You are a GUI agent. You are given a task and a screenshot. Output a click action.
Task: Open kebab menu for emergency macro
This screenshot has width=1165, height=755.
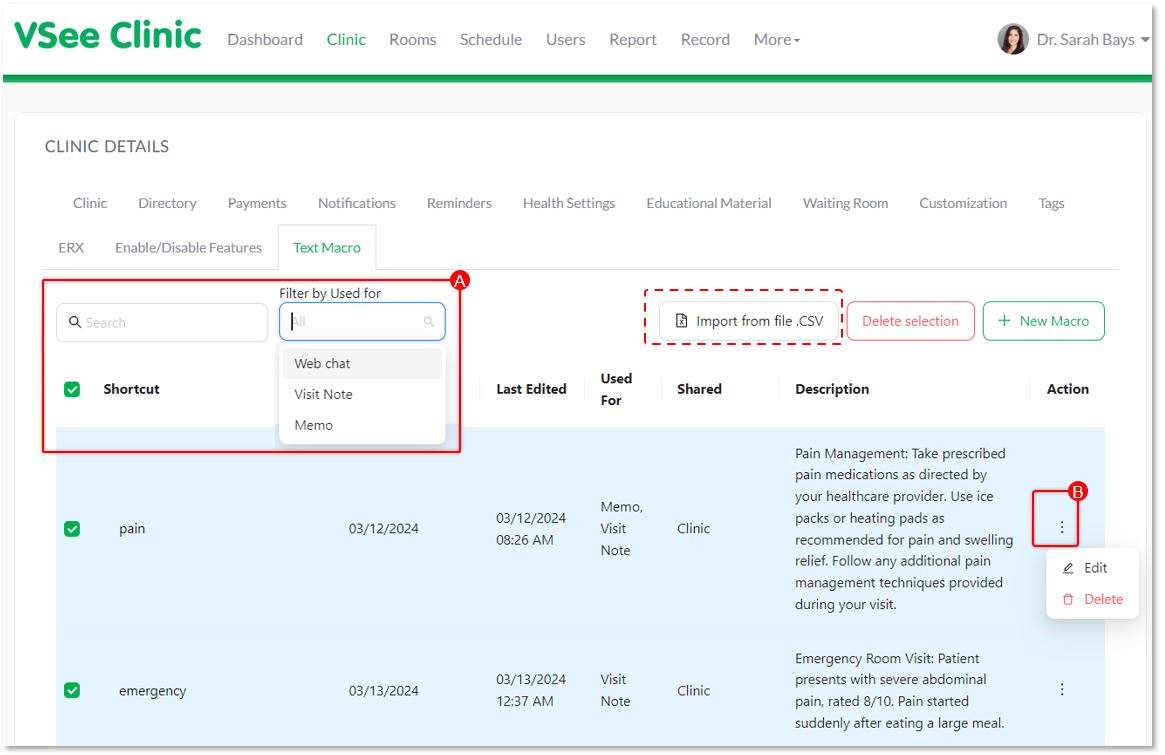(1062, 690)
